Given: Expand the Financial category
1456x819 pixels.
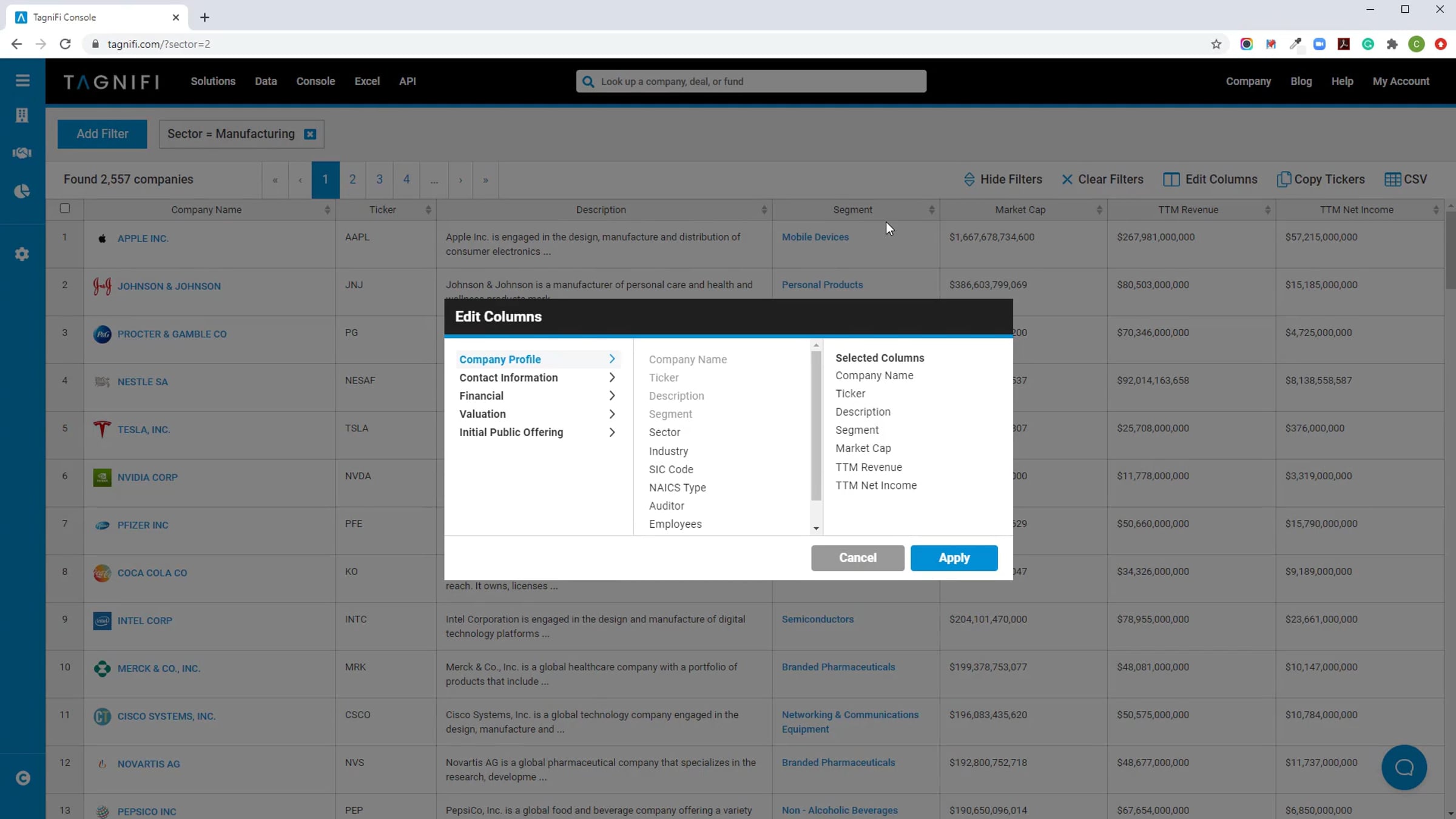Looking at the screenshot, I should [x=538, y=396].
